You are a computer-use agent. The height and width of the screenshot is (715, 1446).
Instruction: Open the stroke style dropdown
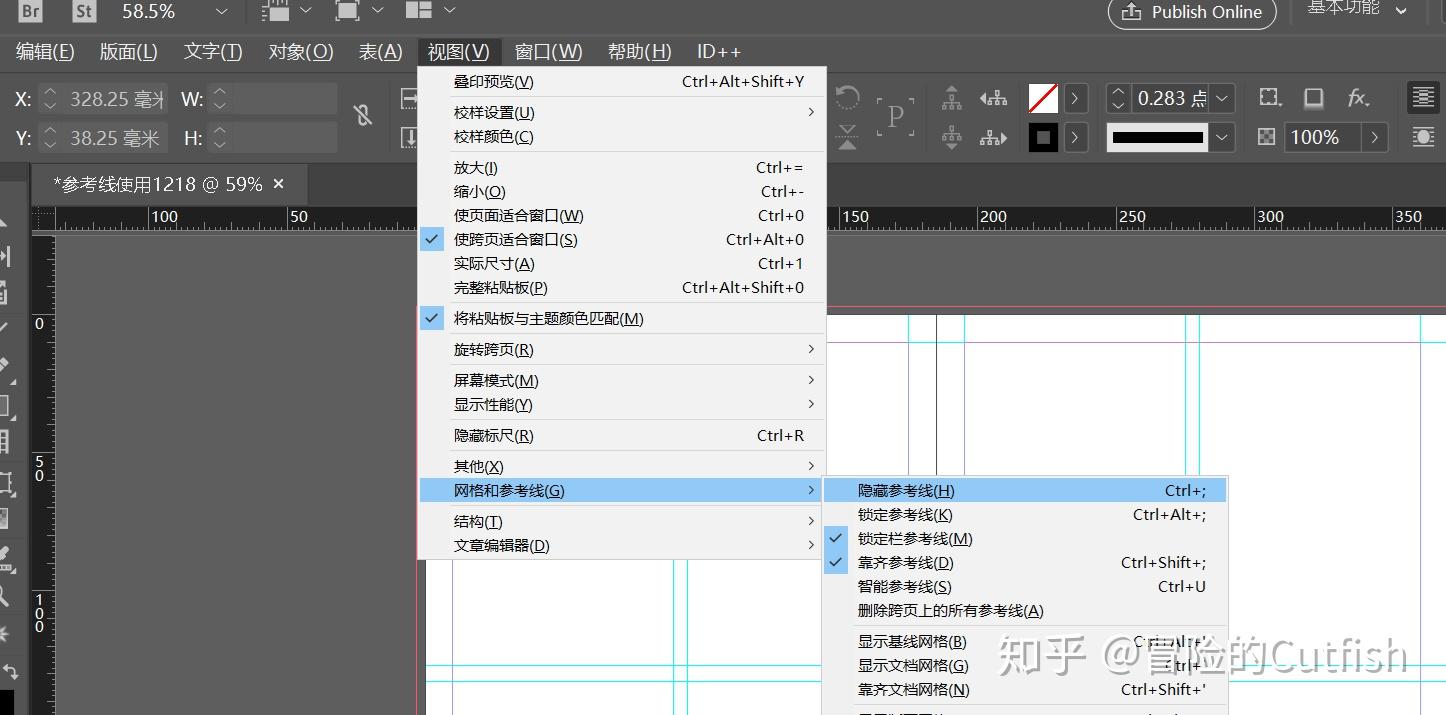1221,136
